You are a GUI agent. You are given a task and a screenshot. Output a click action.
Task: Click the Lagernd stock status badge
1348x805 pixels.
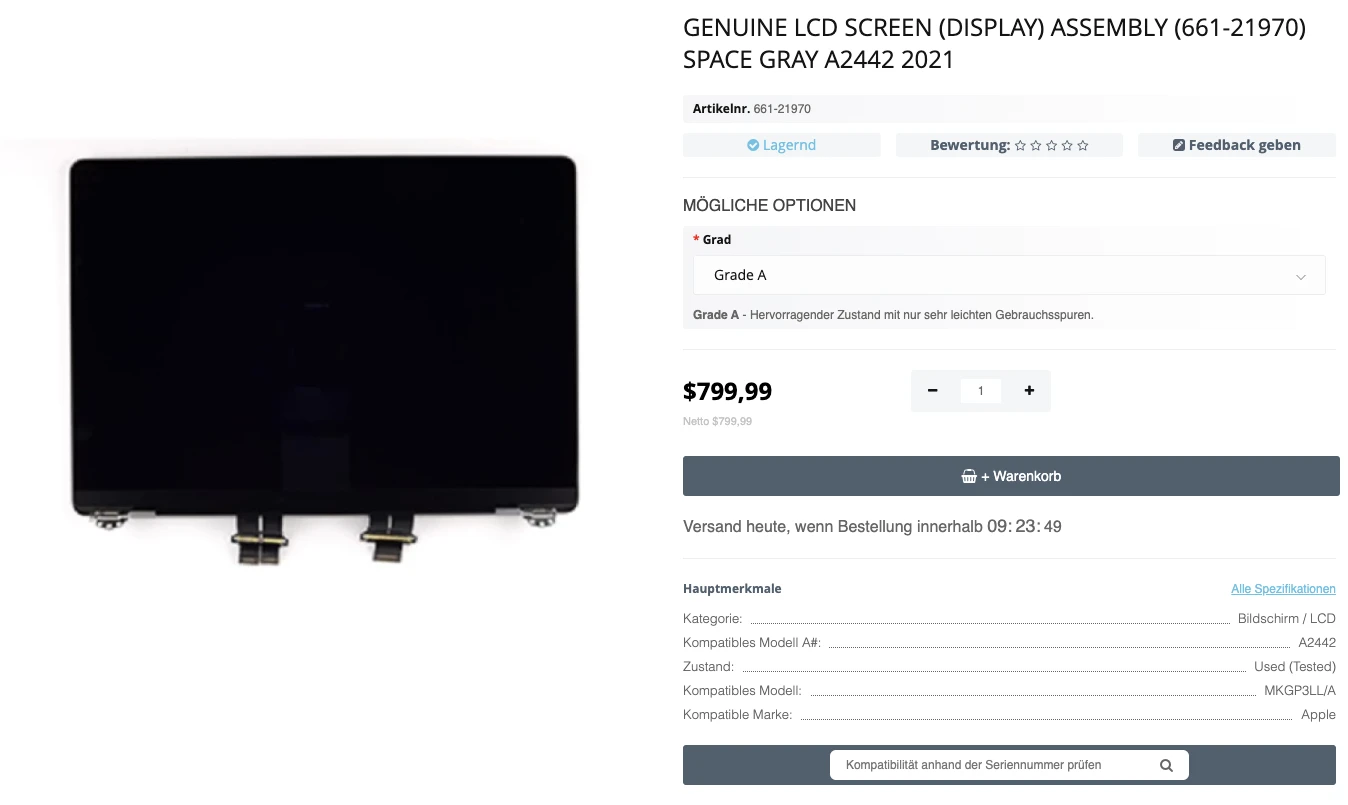(x=782, y=145)
